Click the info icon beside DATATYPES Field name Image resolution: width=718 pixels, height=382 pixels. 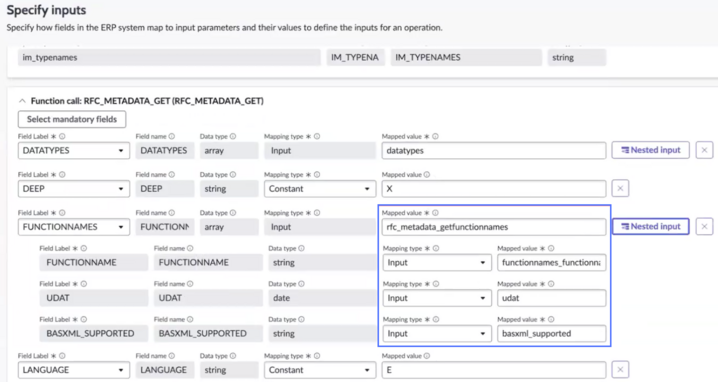(172, 136)
